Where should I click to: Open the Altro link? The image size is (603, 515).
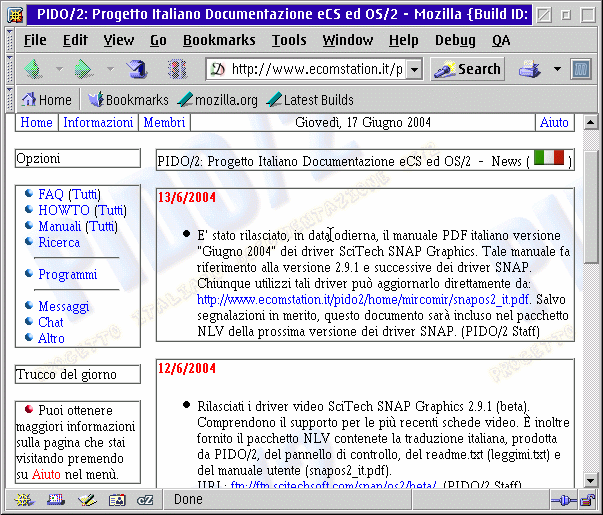click(51, 338)
